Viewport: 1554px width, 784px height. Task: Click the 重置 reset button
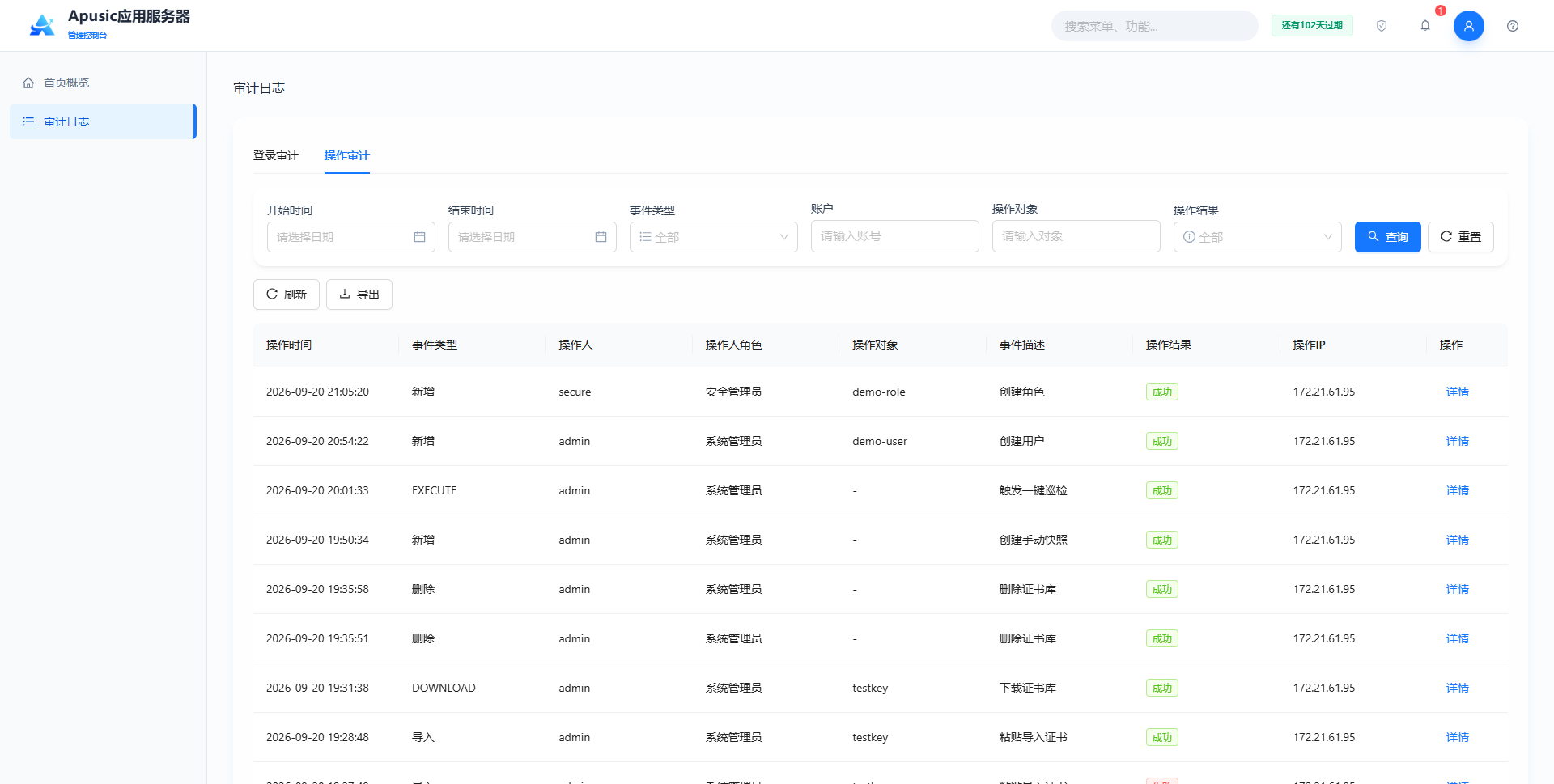click(x=1461, y=237)
